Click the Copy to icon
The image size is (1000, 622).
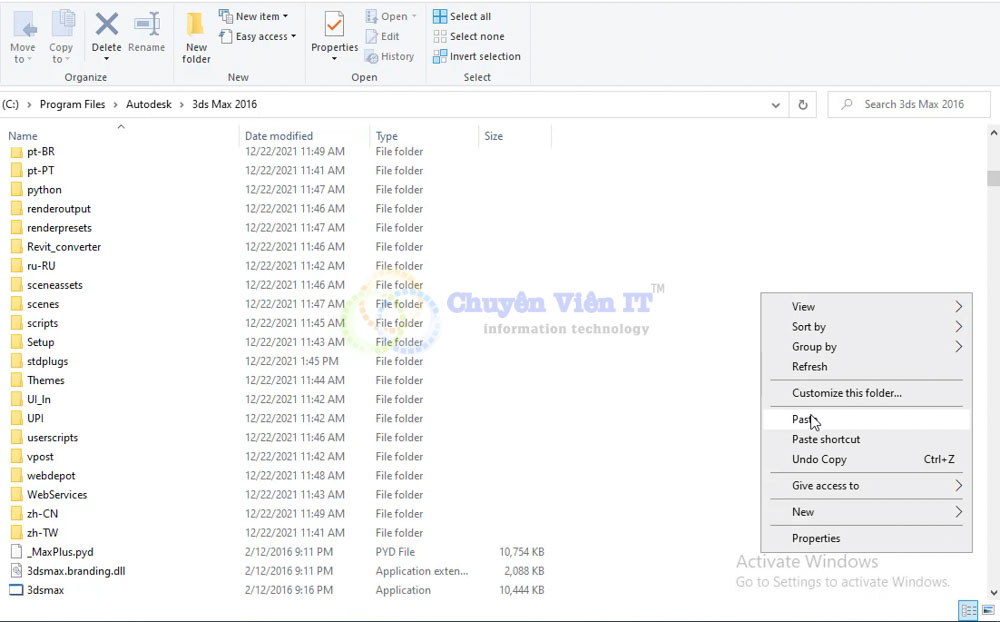click(x=61, y=36)
